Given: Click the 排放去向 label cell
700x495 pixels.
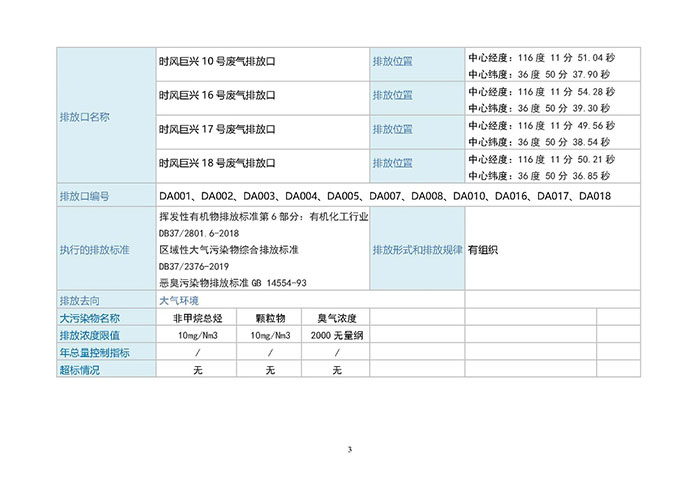Looking at the screenshot, I should 106,300.
